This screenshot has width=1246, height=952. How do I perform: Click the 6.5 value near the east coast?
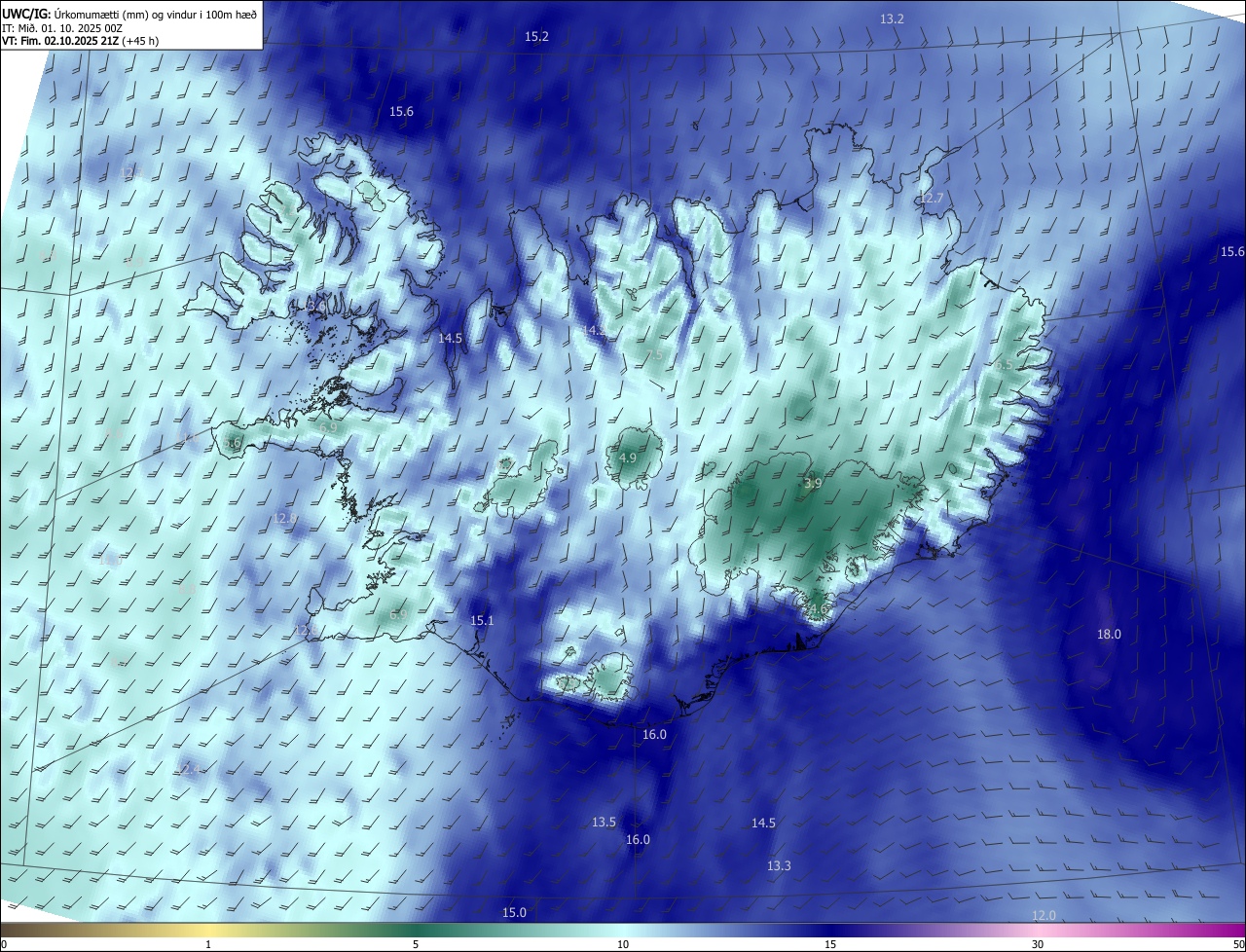(x=1005, y=364)
